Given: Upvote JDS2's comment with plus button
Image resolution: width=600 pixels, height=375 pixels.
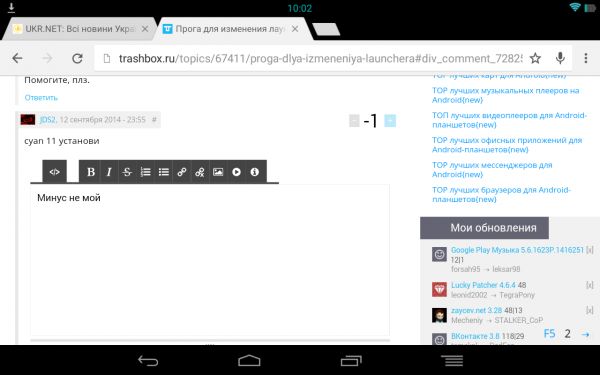Looking at the screenshot, I should click(390, 121).
